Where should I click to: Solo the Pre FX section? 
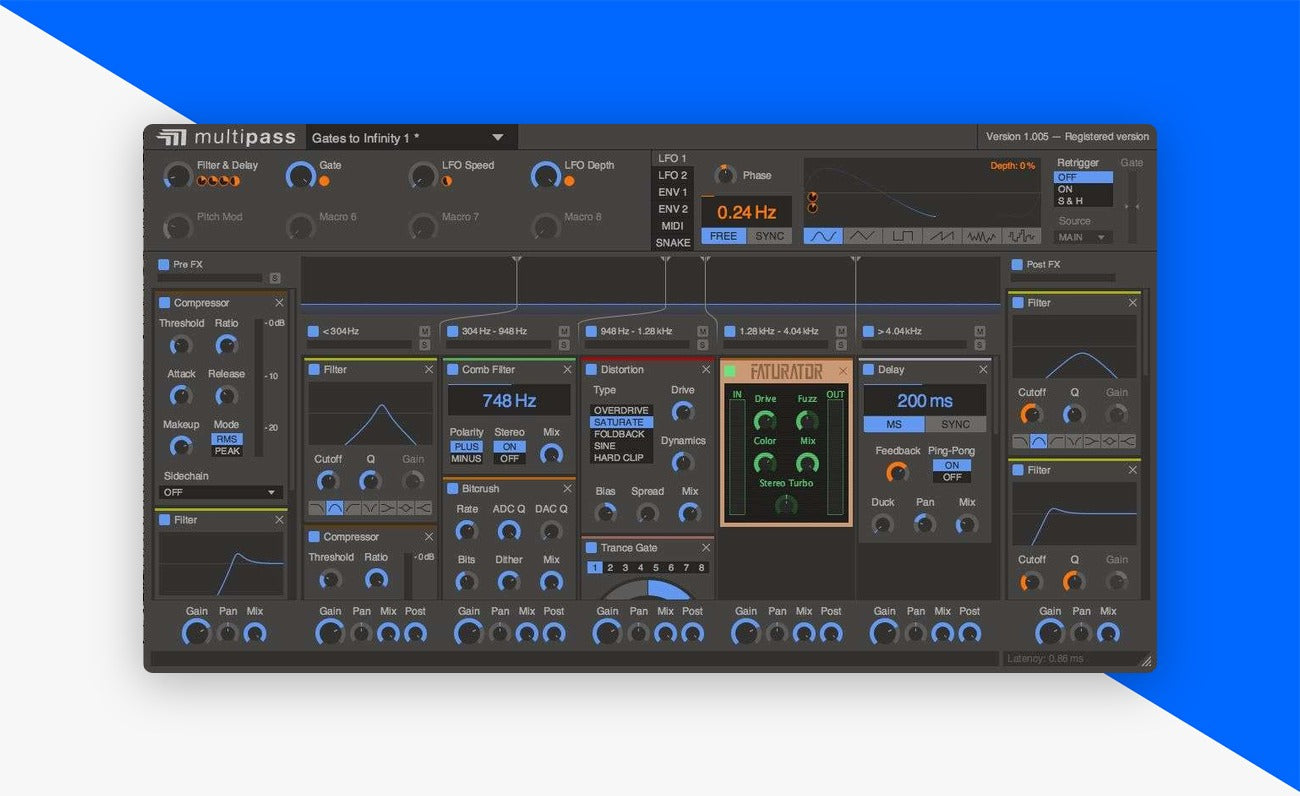point(275,278)
